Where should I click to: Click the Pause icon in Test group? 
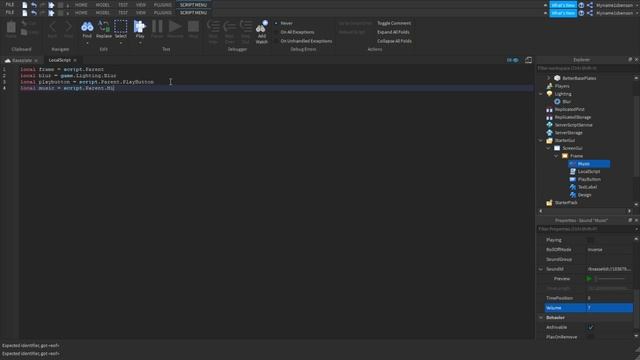(157, 27)
